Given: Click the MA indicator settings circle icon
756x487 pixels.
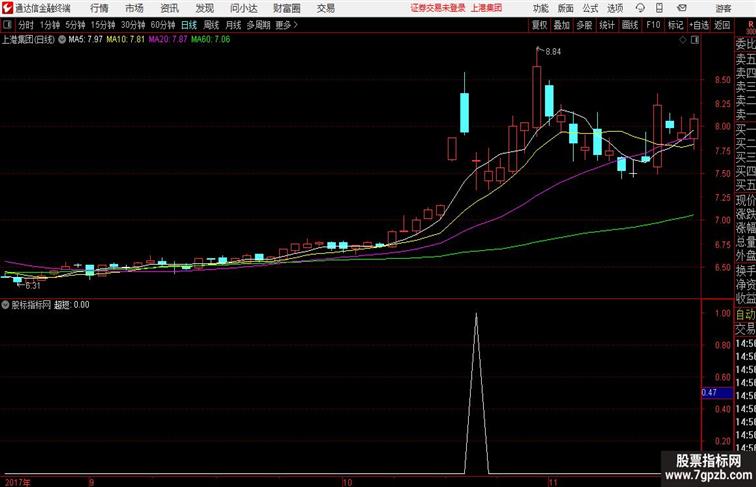Looking at the screenshot, I should pyautogui.click(x=62, y=40).
